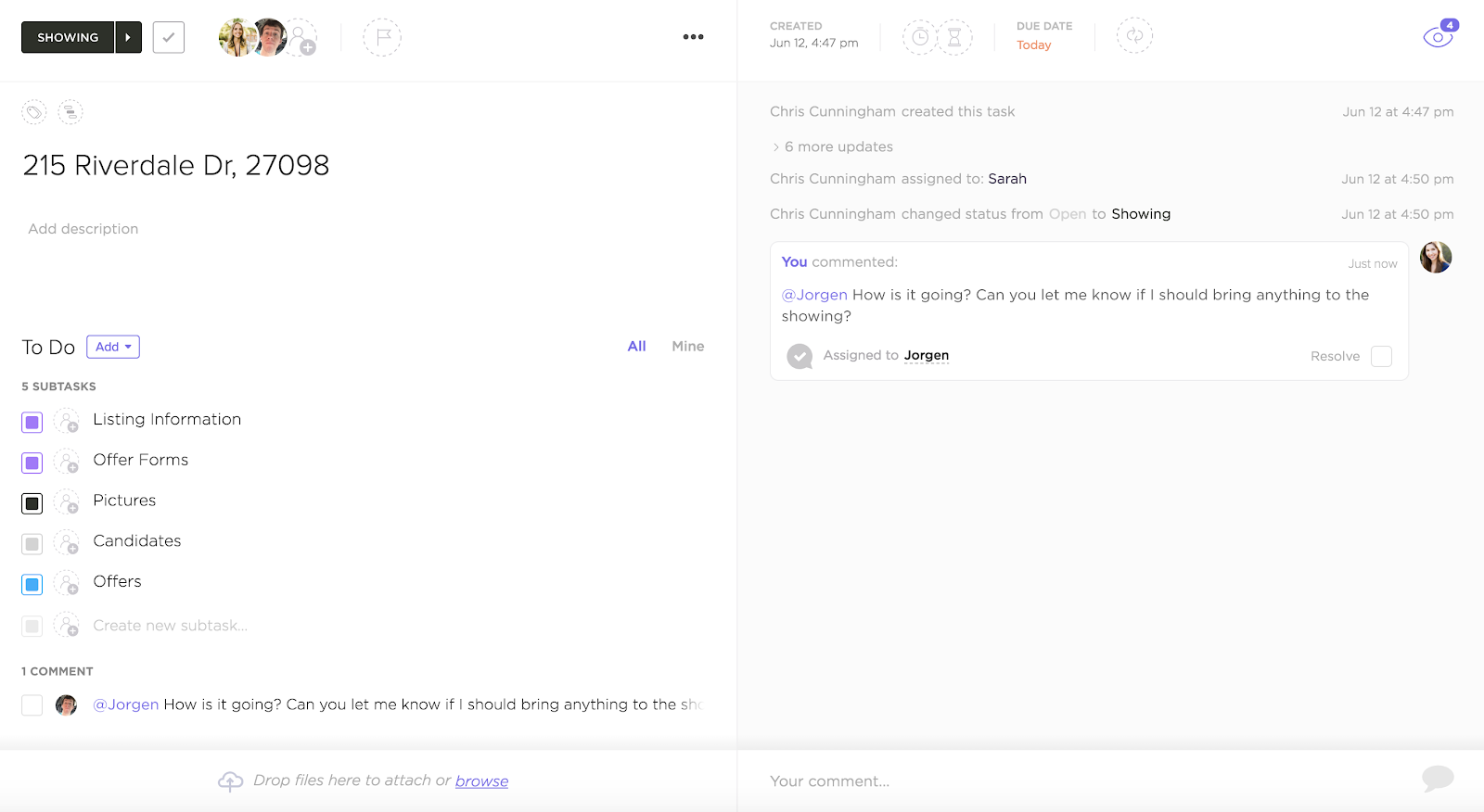Click the upload cloud icon
This screenshot has height=812, width=1484.
[230, 781]
